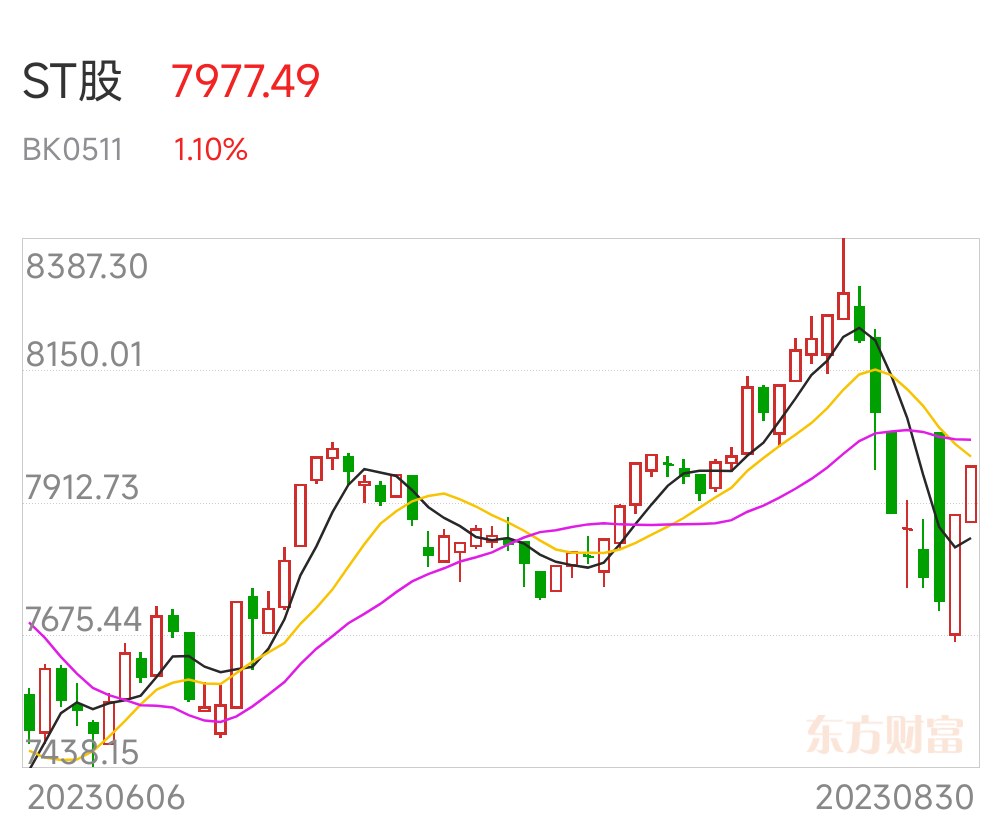Click the right end of black average line
This screenshot has width=1002, height=823.
[969, 539]
